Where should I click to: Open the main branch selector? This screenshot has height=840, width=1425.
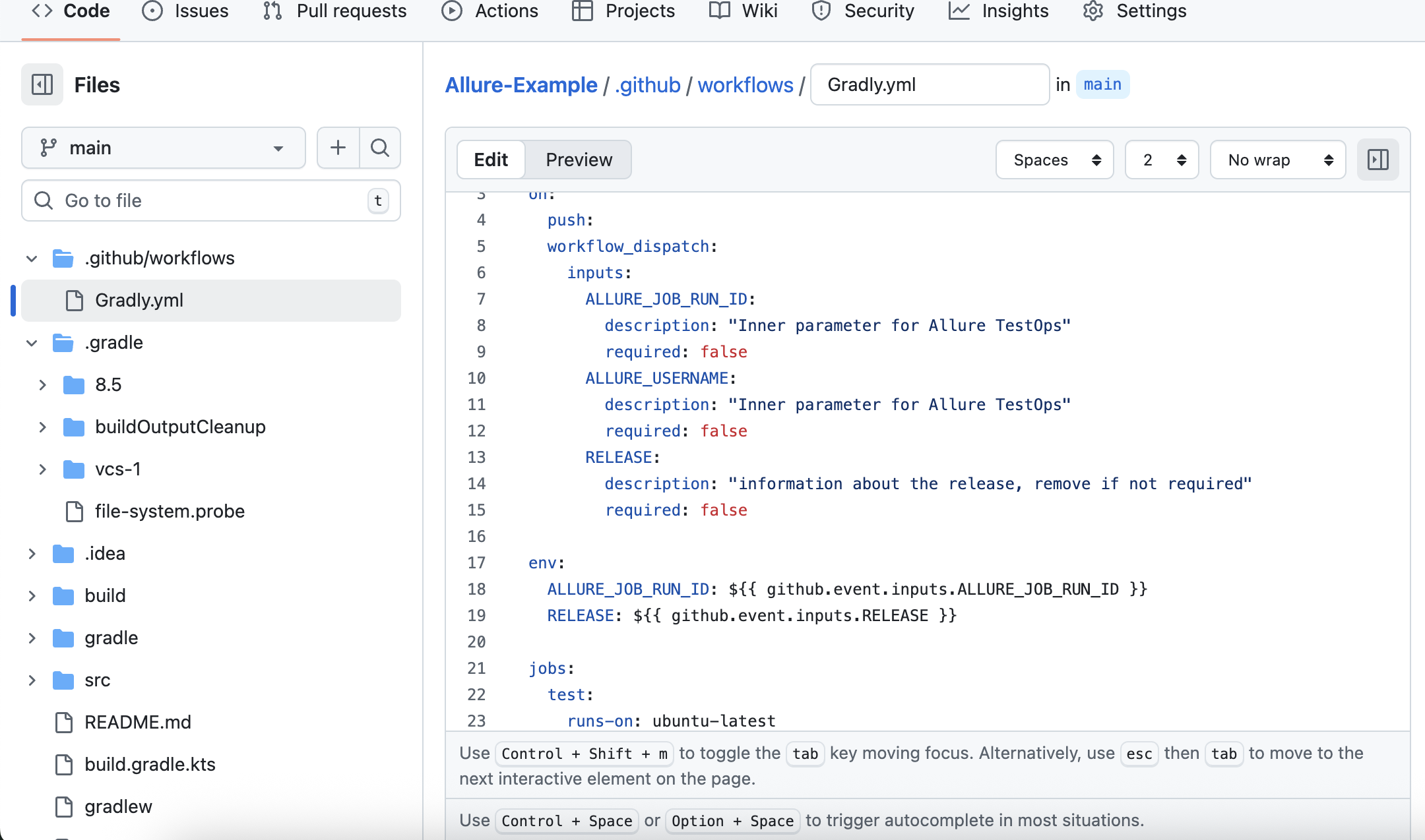tap(162, 148)
